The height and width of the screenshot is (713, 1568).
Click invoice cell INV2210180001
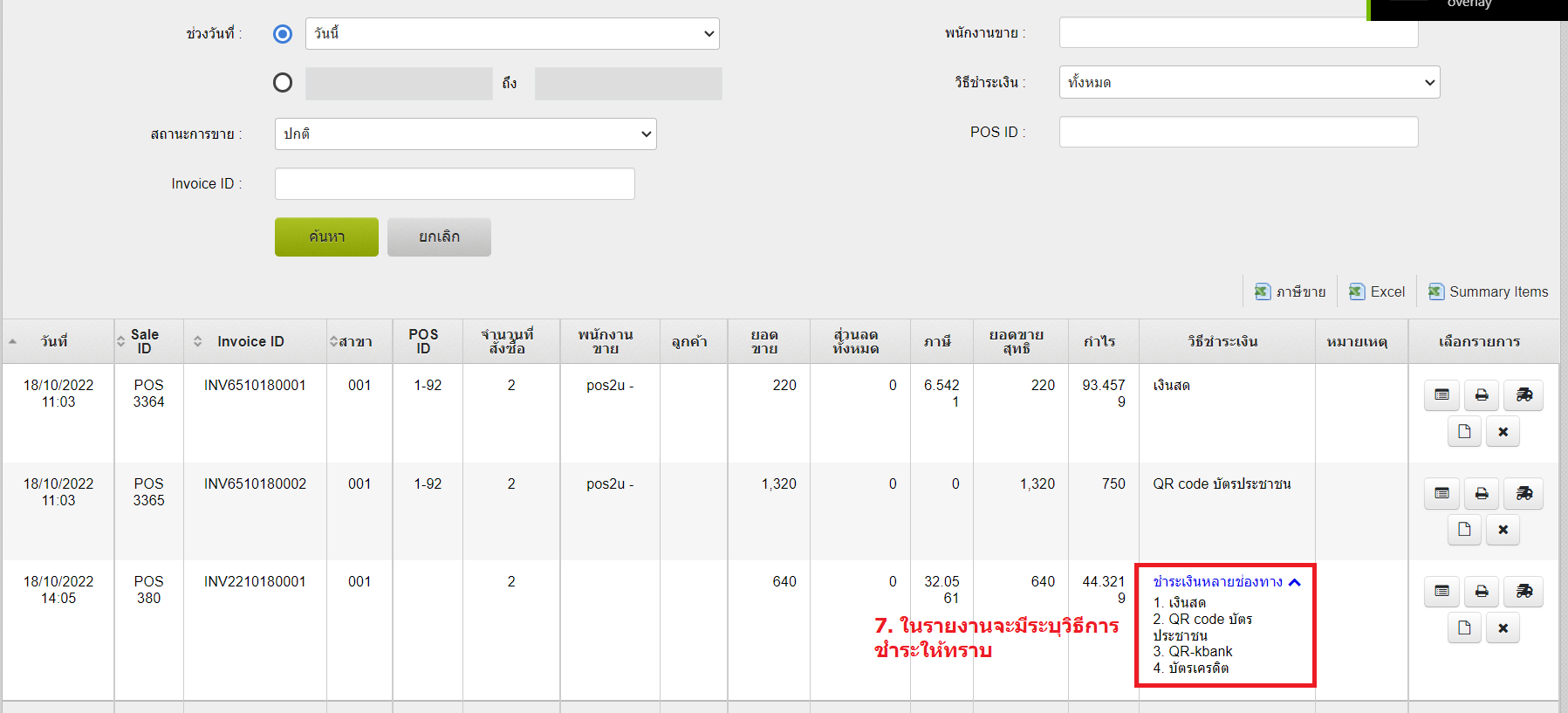255,581
